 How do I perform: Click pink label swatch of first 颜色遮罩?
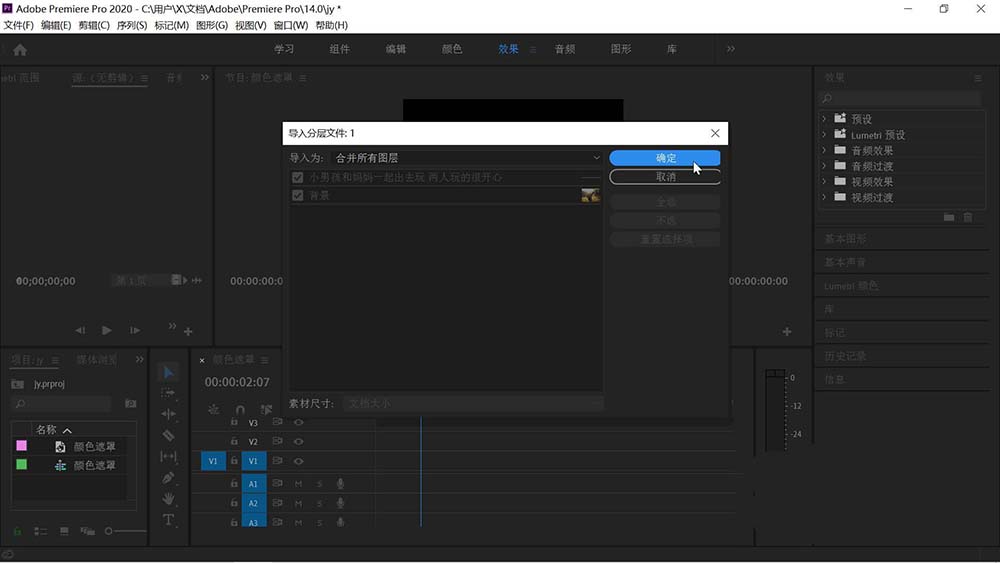point(22,446)
